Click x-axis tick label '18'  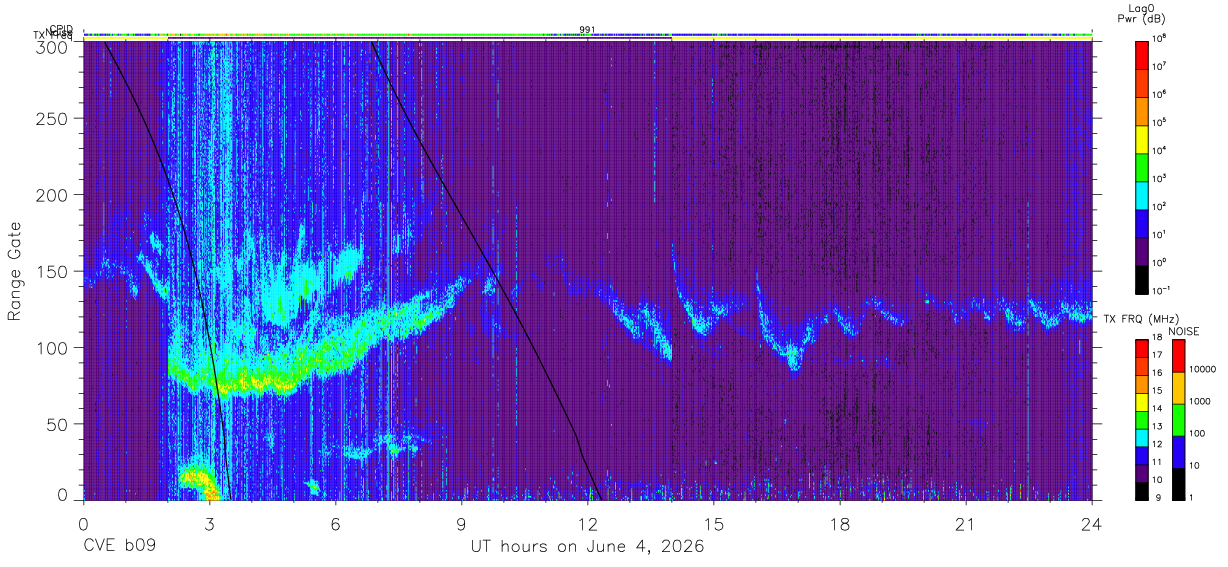(840, 525)
